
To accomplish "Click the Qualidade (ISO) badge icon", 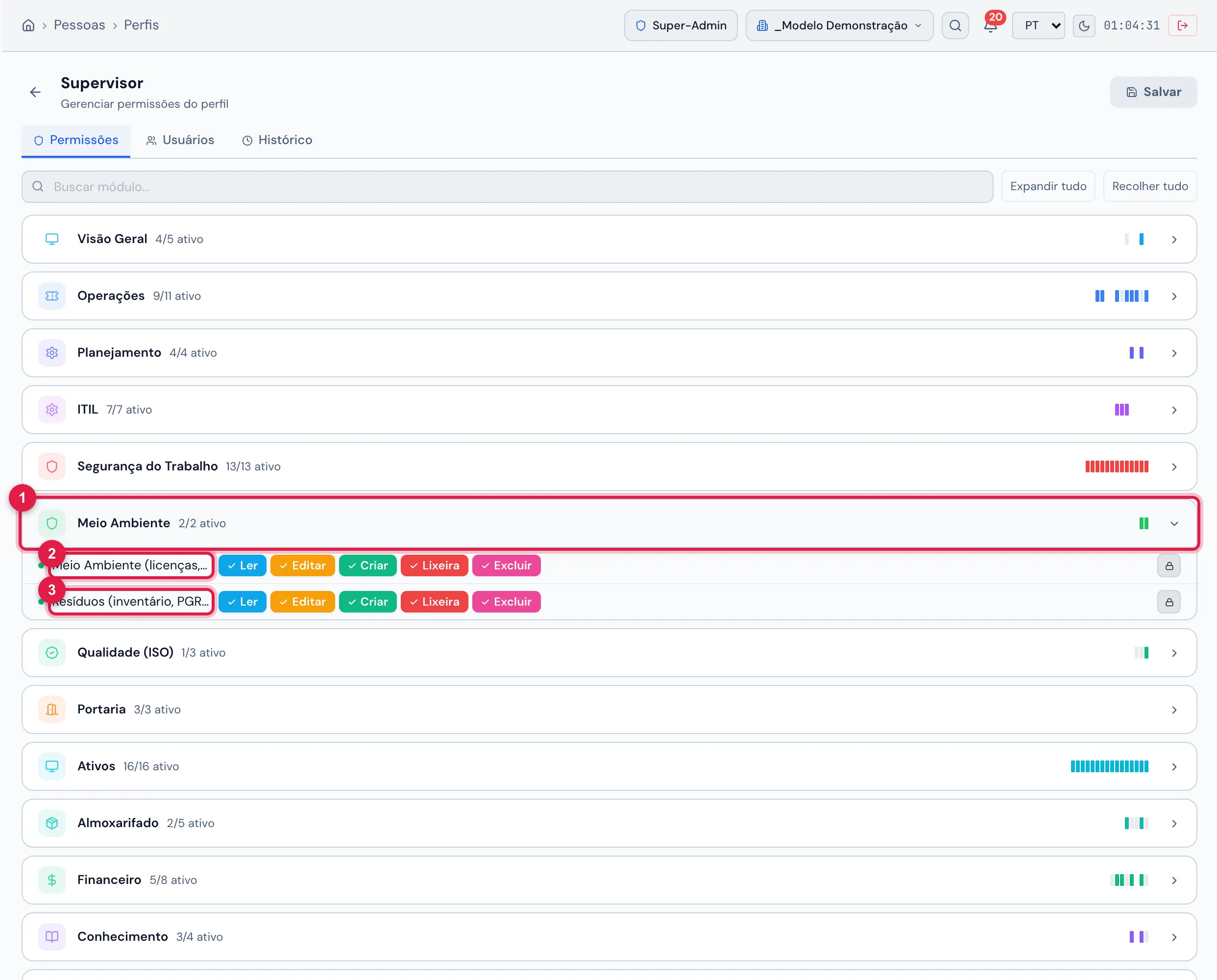I will click(x=52, y=653).
